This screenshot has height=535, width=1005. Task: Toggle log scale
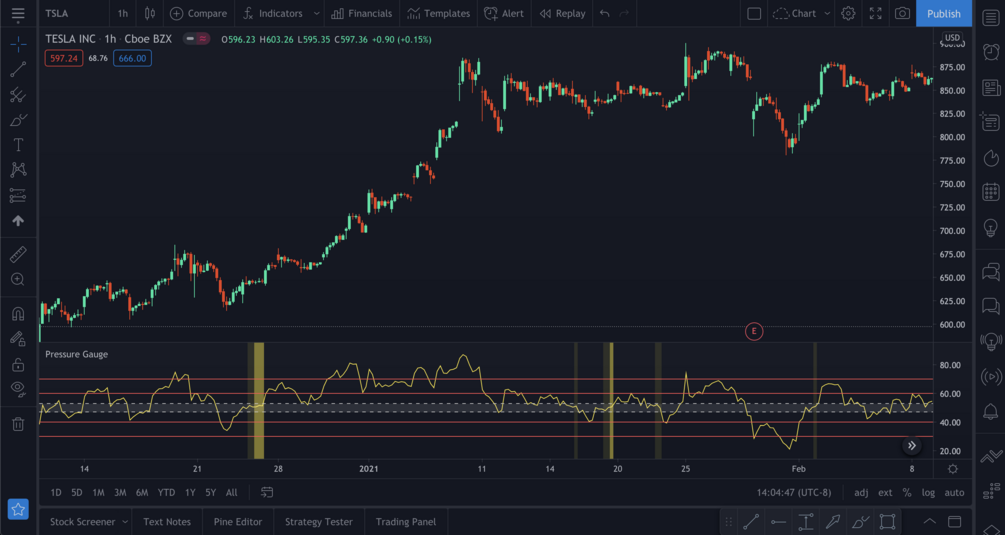[x=928, y=493]
